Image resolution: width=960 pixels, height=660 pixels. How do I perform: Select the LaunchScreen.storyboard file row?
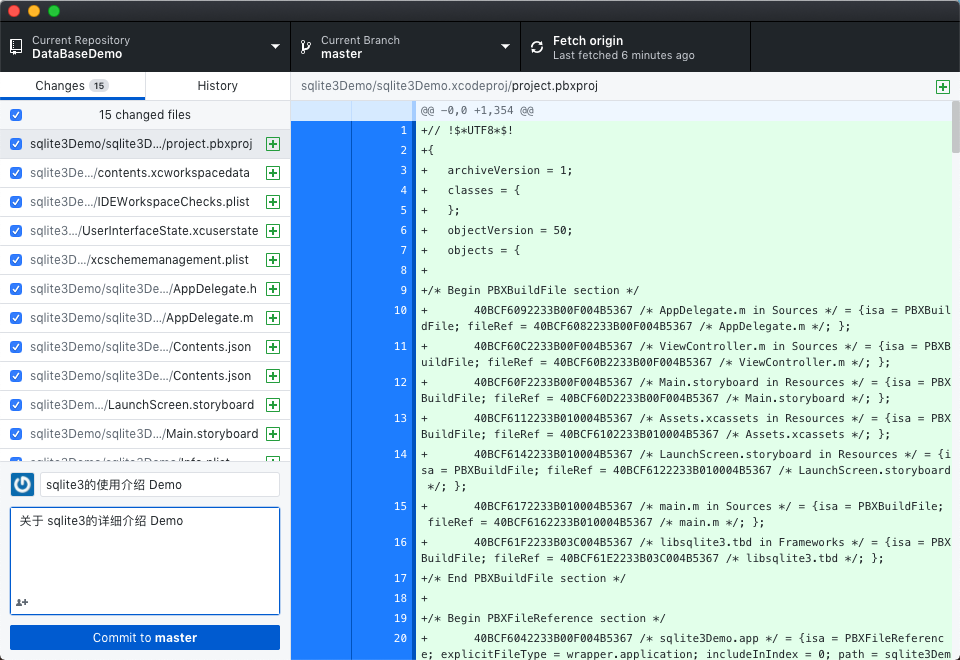tap(145, 405)
